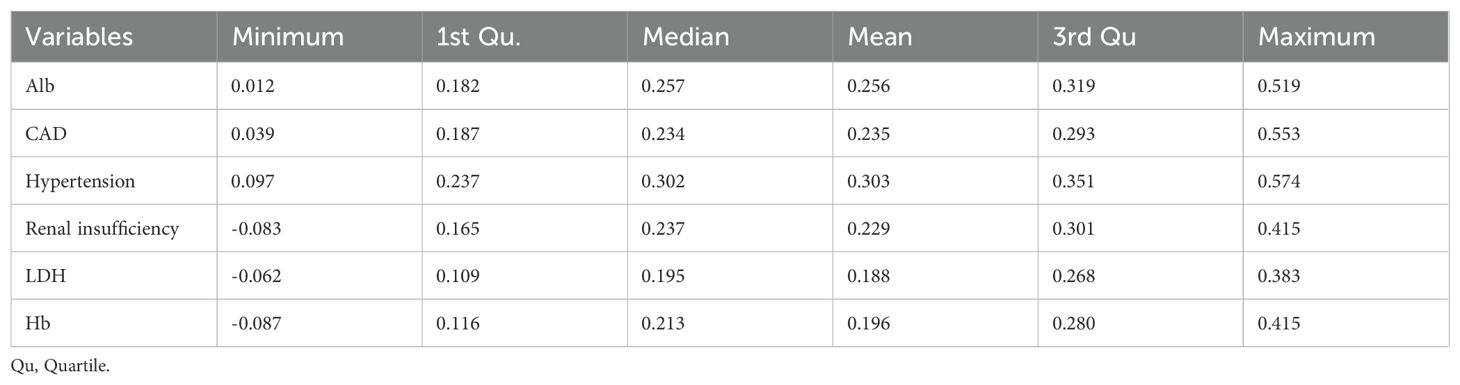The image size is (1460, 385).
Task: Select the Alb row label
Action: tap(37, 86)
